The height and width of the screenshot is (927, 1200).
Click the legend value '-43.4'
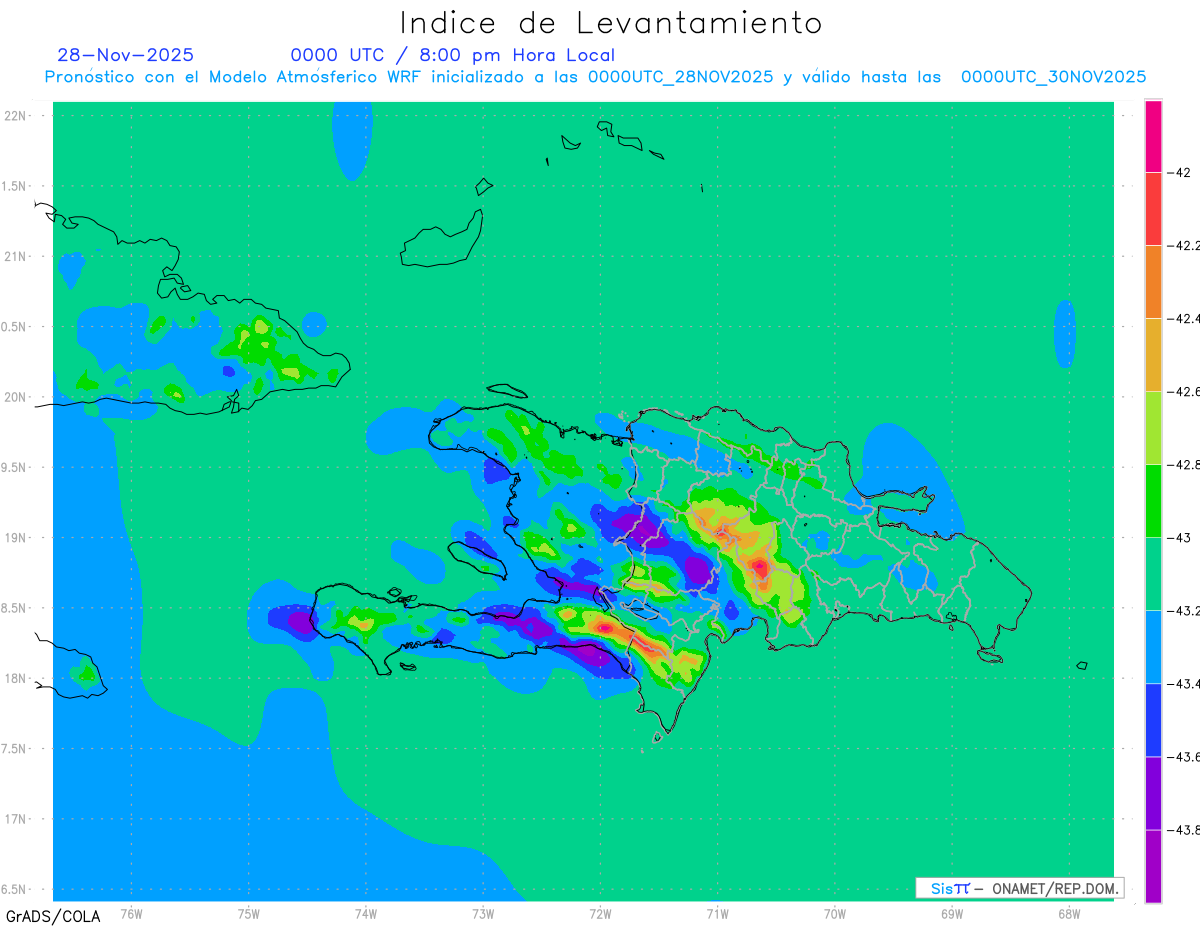(x=1185, y=684)
